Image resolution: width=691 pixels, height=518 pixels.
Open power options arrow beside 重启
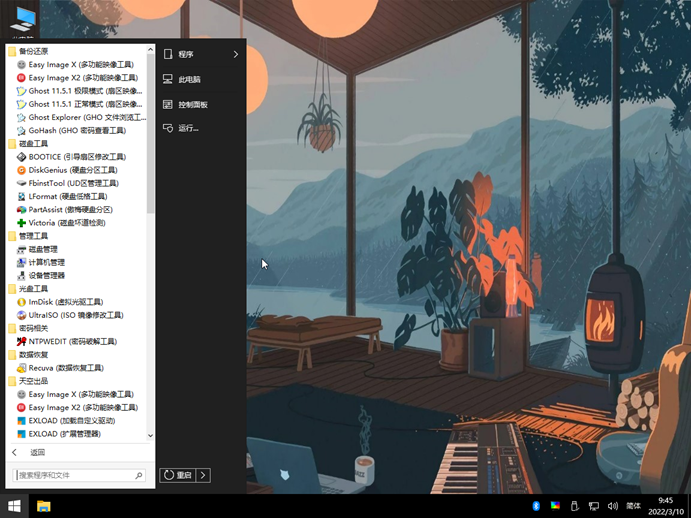point(203,476)
